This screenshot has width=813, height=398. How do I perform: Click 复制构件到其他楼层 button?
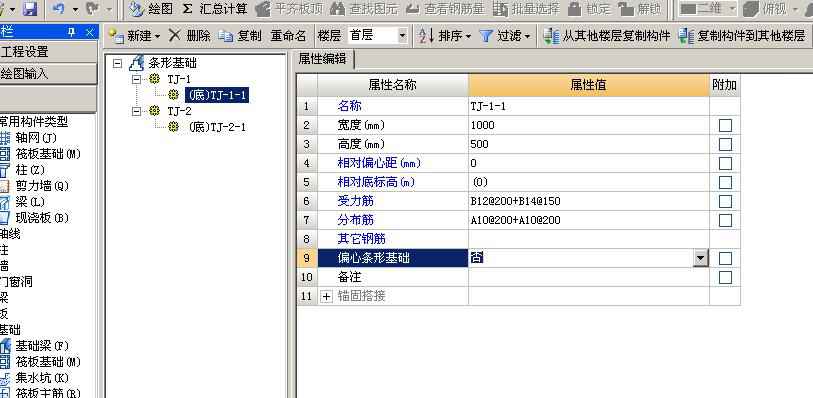click(742, 36)
